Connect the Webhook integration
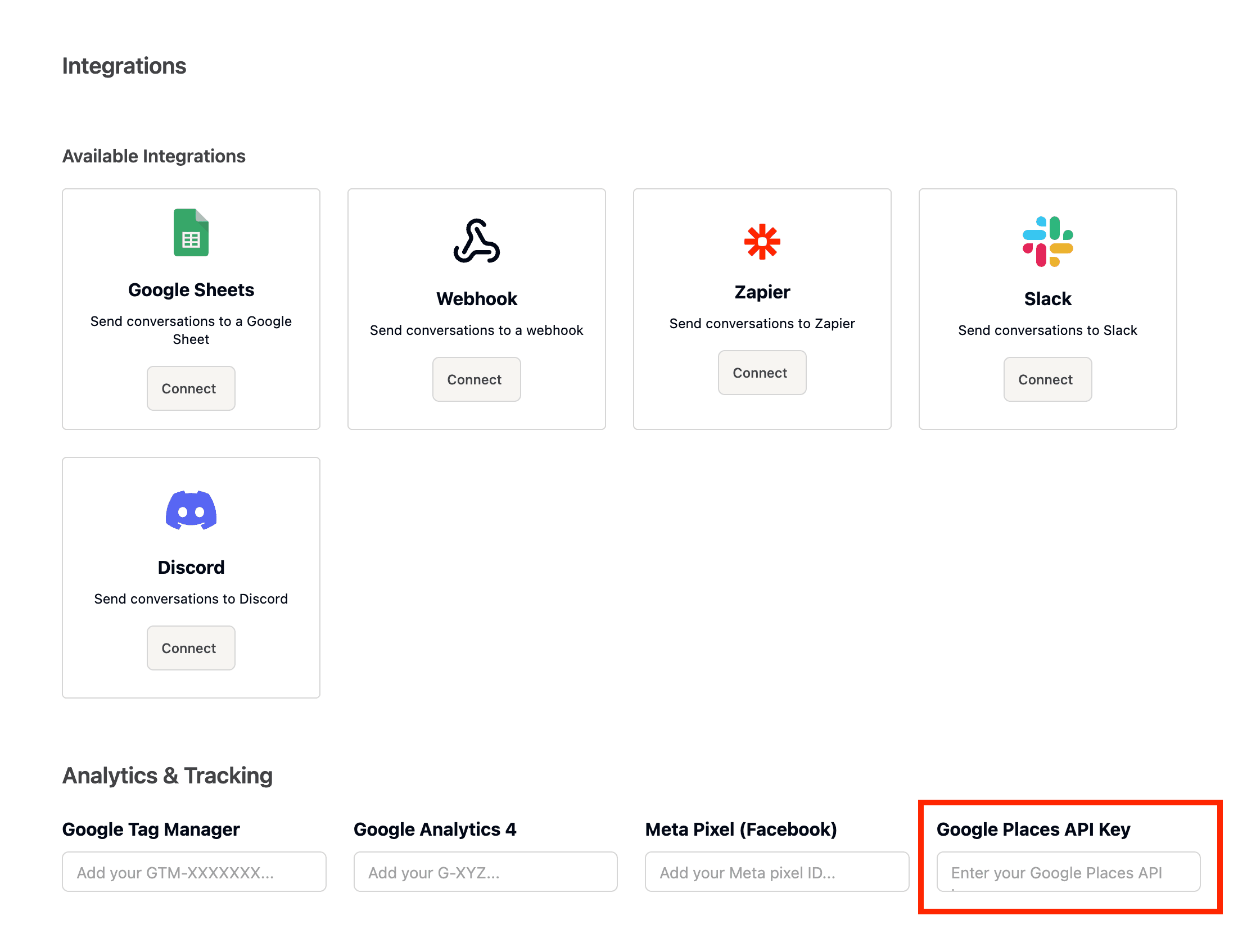This screenshot has width=1256, height=952. coord(476,379)
